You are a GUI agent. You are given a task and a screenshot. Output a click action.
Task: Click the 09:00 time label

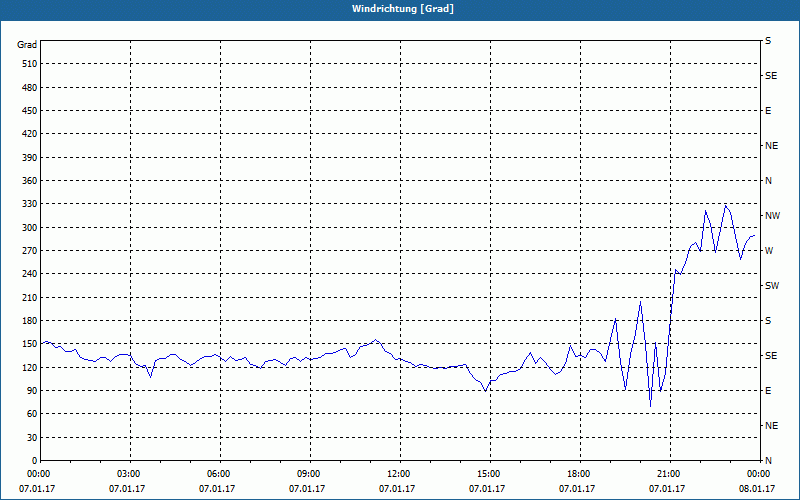point(310,474)
